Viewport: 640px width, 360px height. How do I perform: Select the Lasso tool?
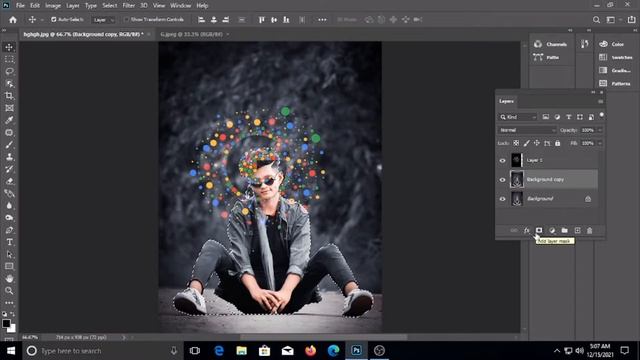coord(9,71)
